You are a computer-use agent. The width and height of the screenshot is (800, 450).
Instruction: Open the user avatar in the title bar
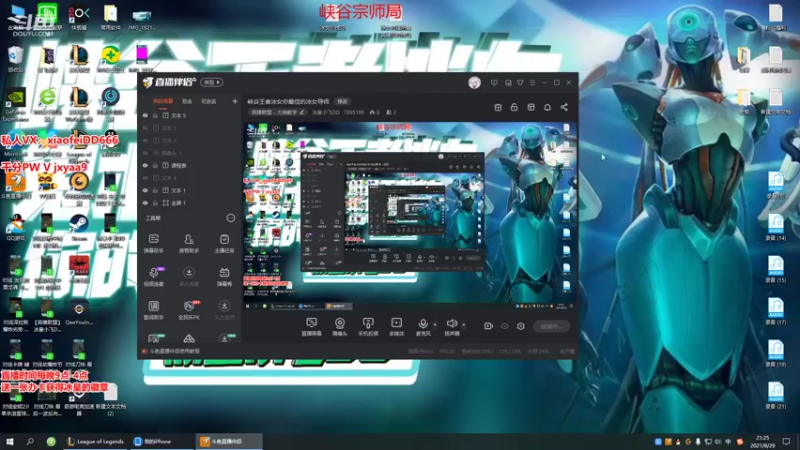(474, 83)
